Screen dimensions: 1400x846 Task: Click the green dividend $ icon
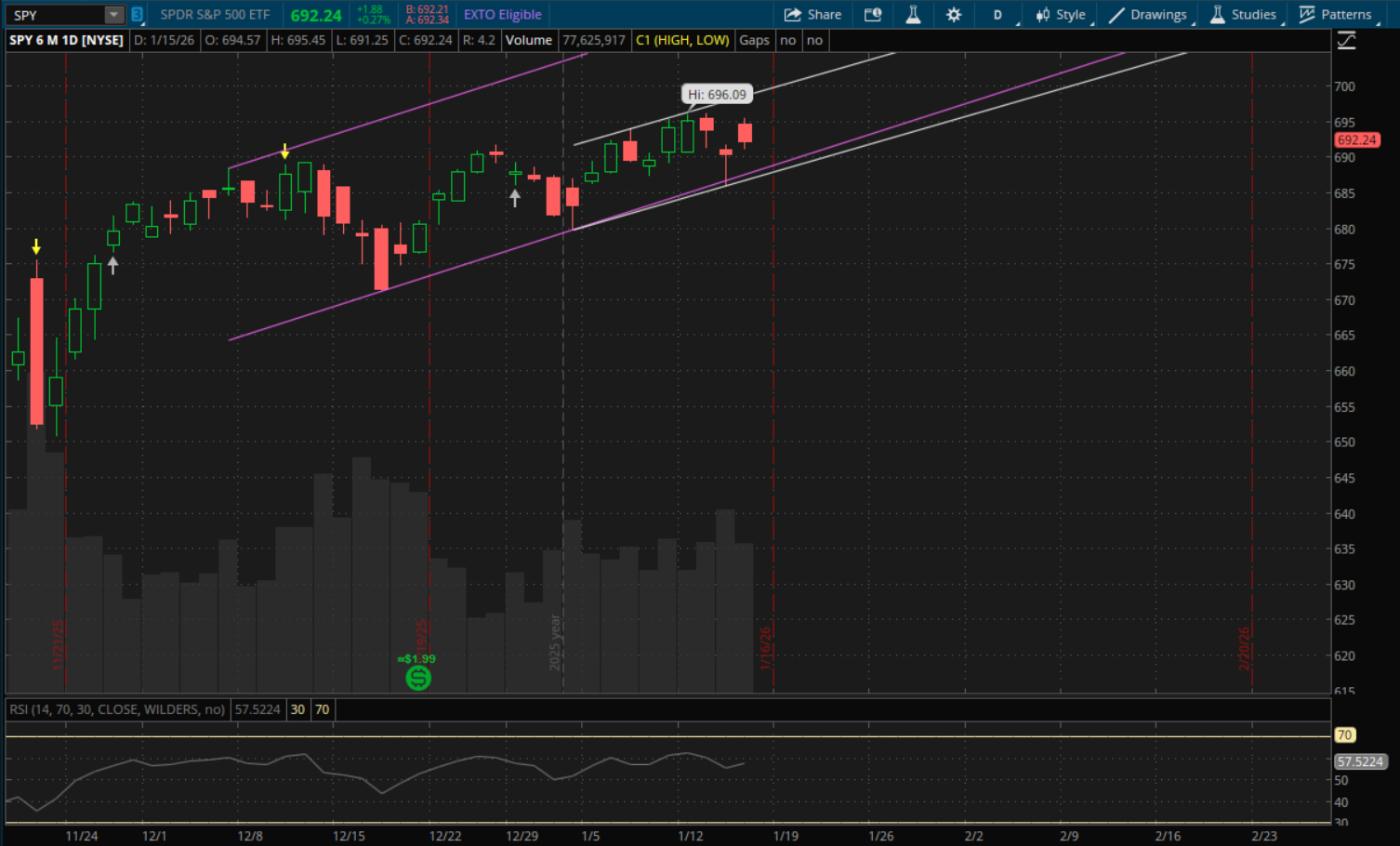tap(418, 678)
